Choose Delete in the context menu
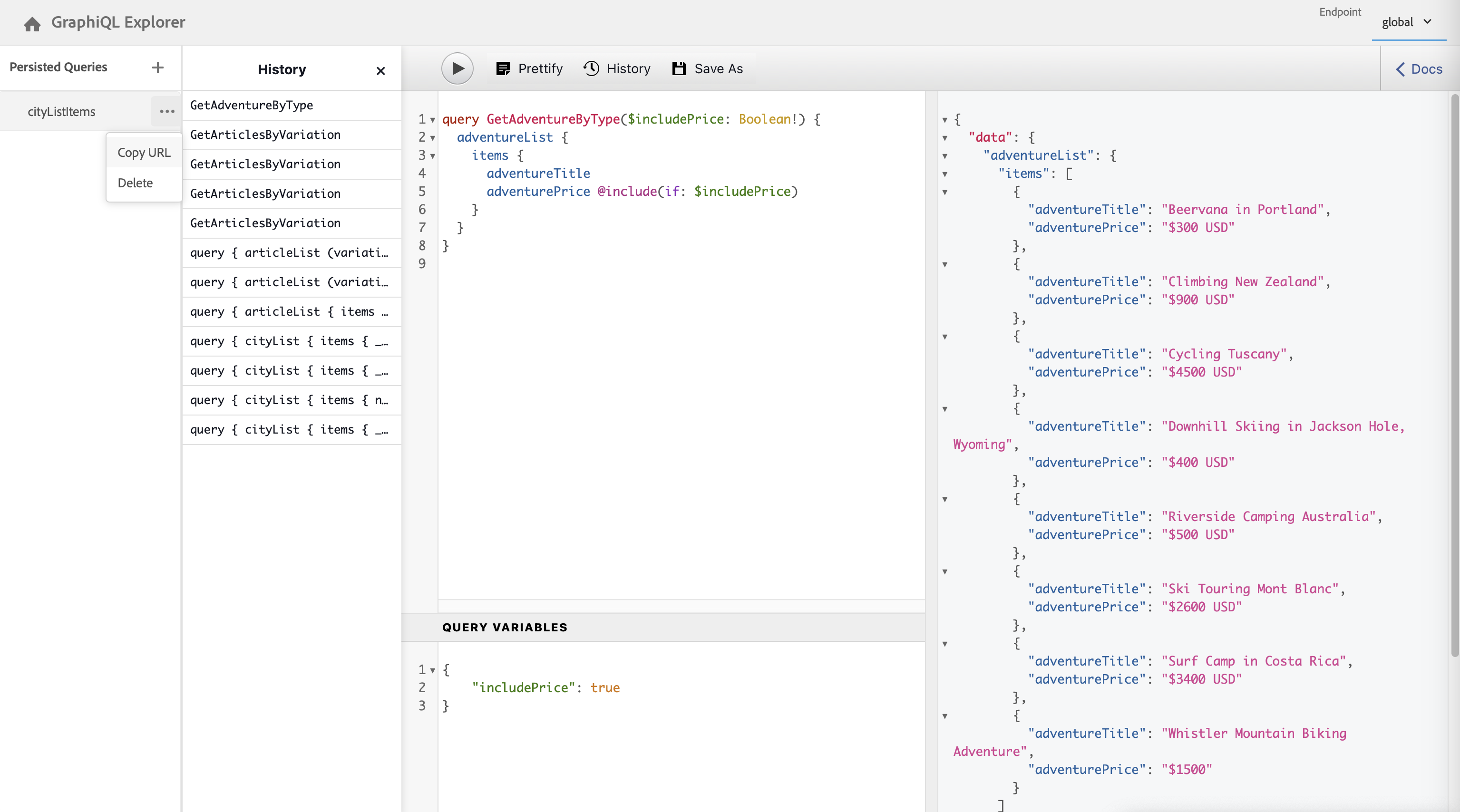This screenshot has height=812, width=1460. coord(136,183)
